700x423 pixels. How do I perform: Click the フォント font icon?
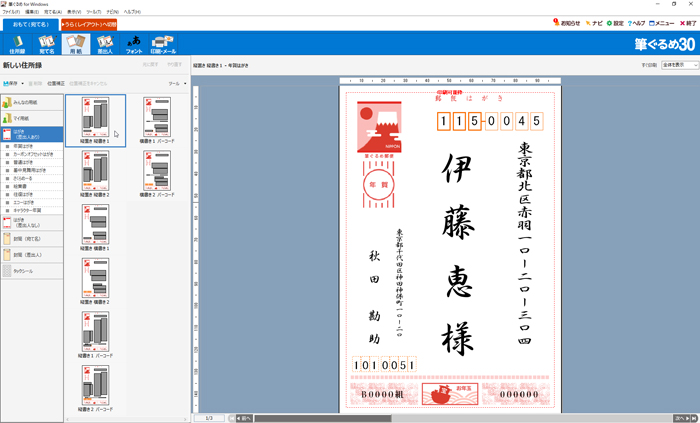point(134,43)
